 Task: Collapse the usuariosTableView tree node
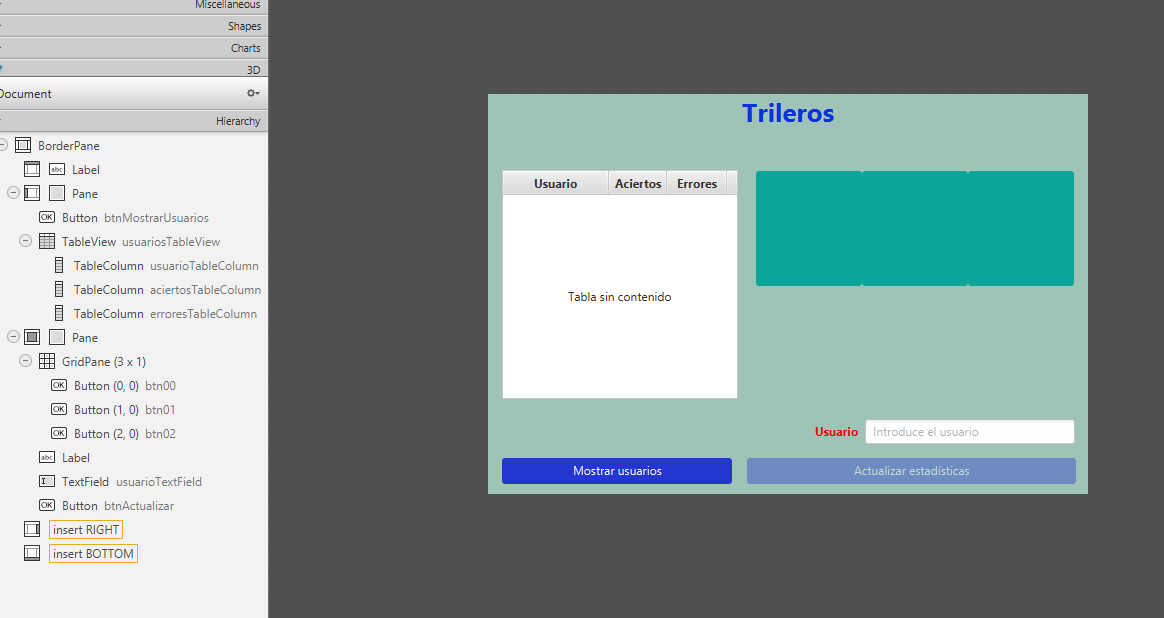pyautogui.click(x=25, y=241)
